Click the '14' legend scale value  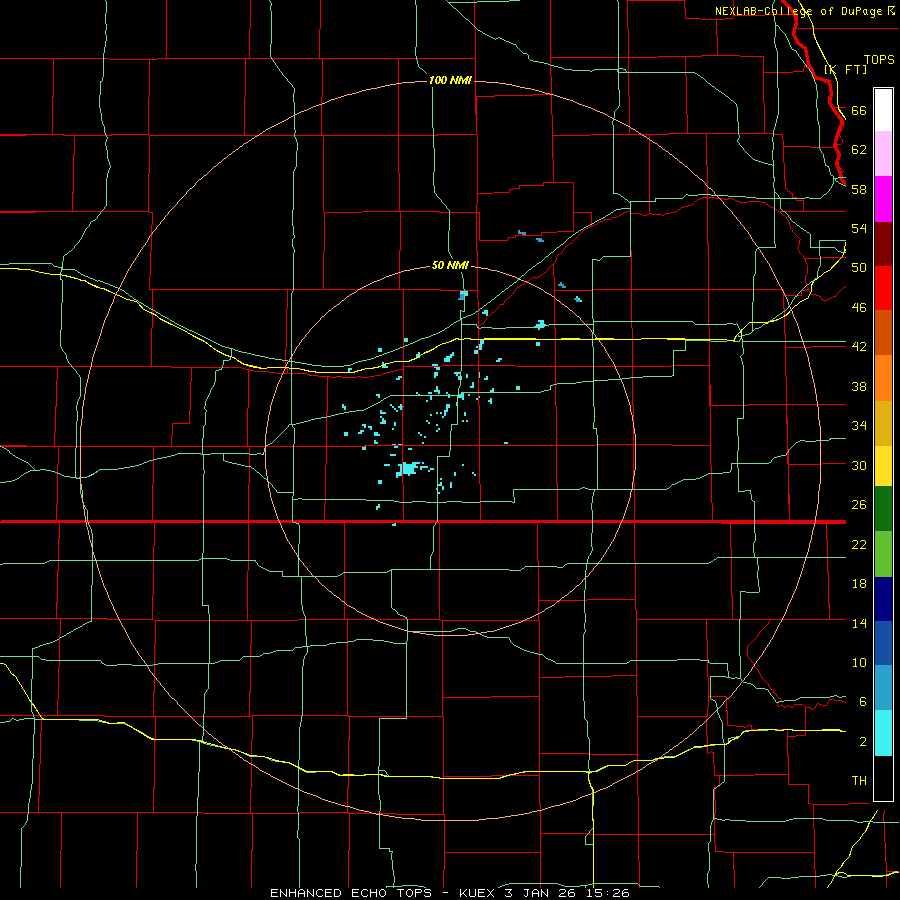tap(859, 623)
